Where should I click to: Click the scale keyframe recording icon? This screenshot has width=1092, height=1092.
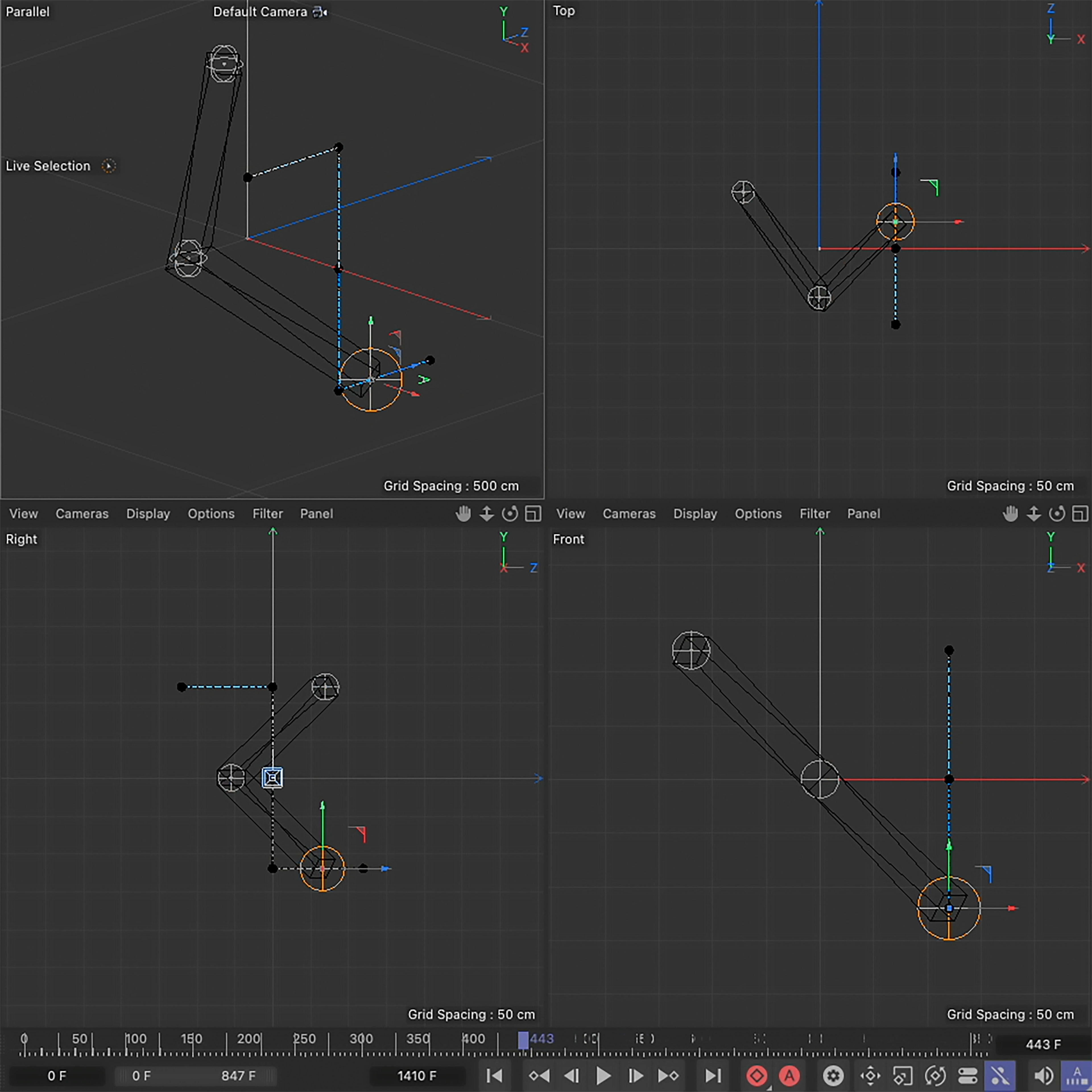click(x=903, y=1076)
